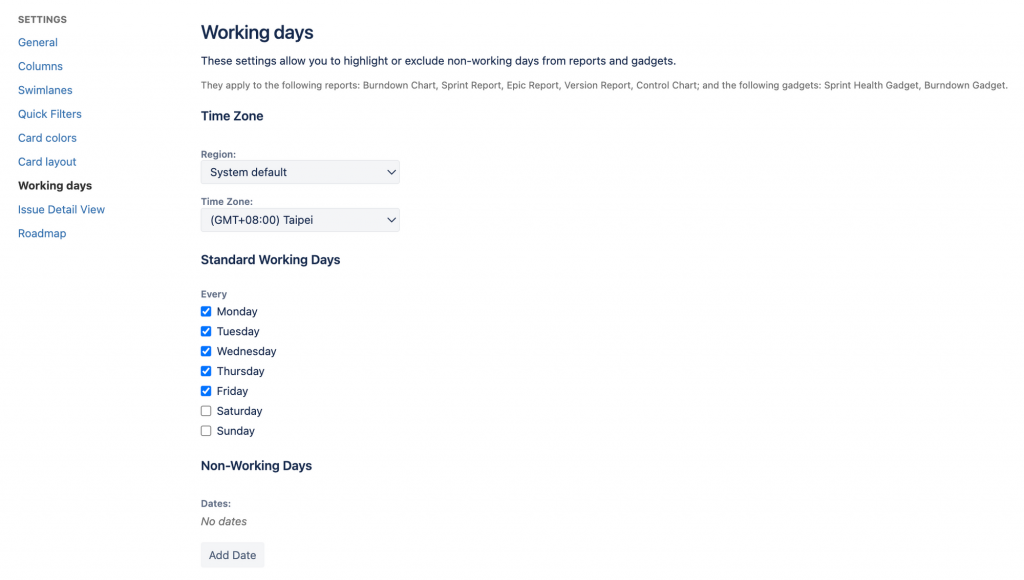Open Quick Filters settings
This screenshot has width=1024, height=580.
(50, 114)
